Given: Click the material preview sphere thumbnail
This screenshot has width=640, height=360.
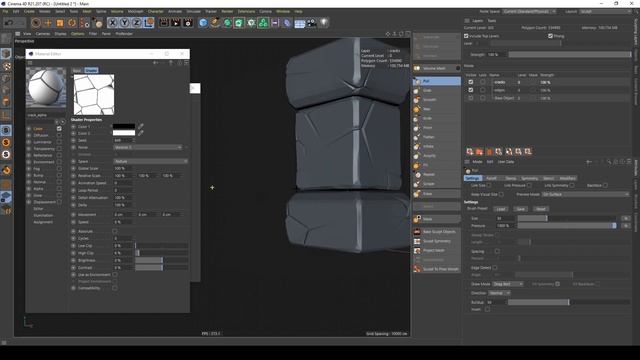Looking at the screenshot, I should (x=46, y=87).
